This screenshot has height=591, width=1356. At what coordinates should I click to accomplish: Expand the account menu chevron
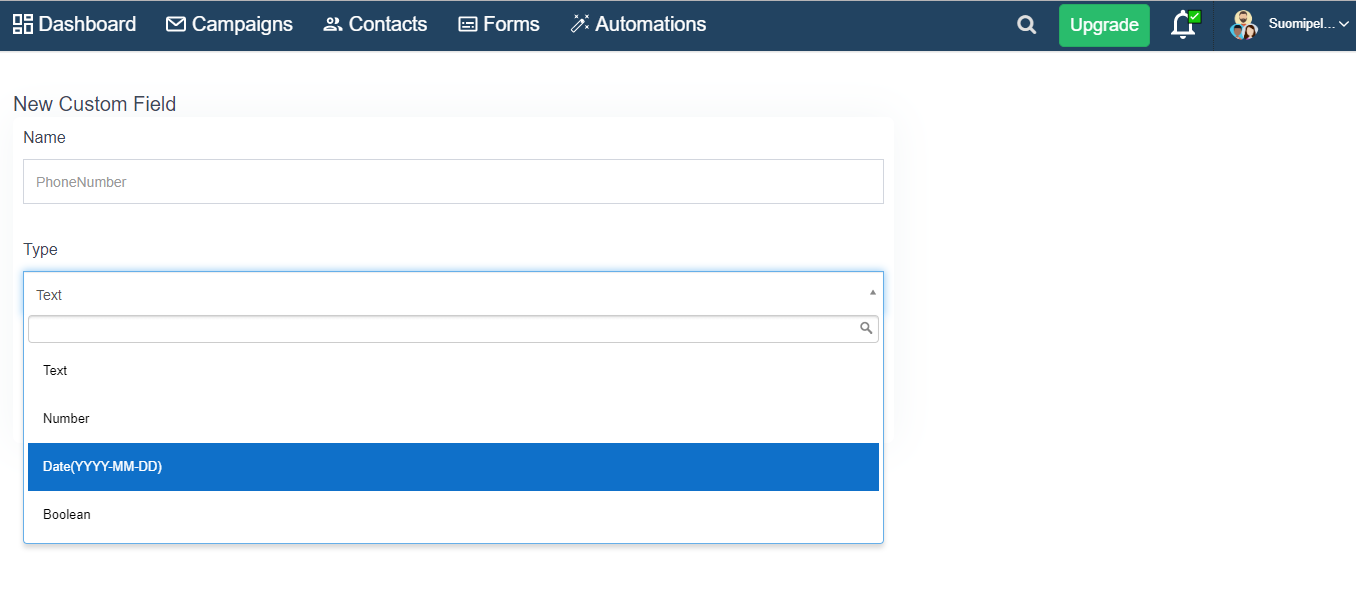[x=1343, y=25]
